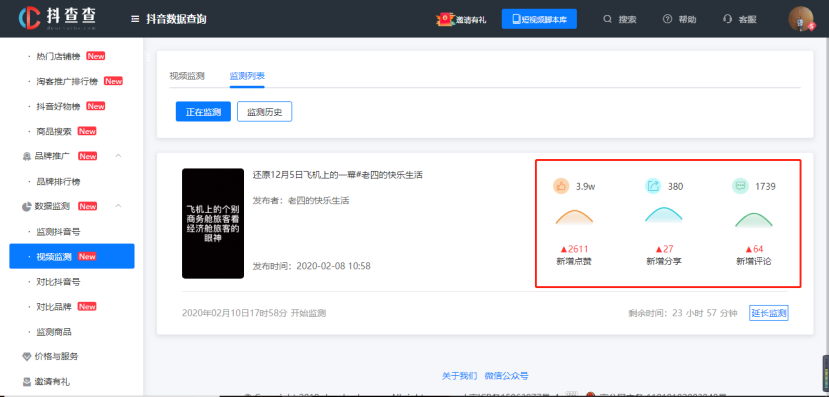
Task: Click the 邀请有礼 sidebar icon
Action: pyautogui.click(x=27, y=382)
